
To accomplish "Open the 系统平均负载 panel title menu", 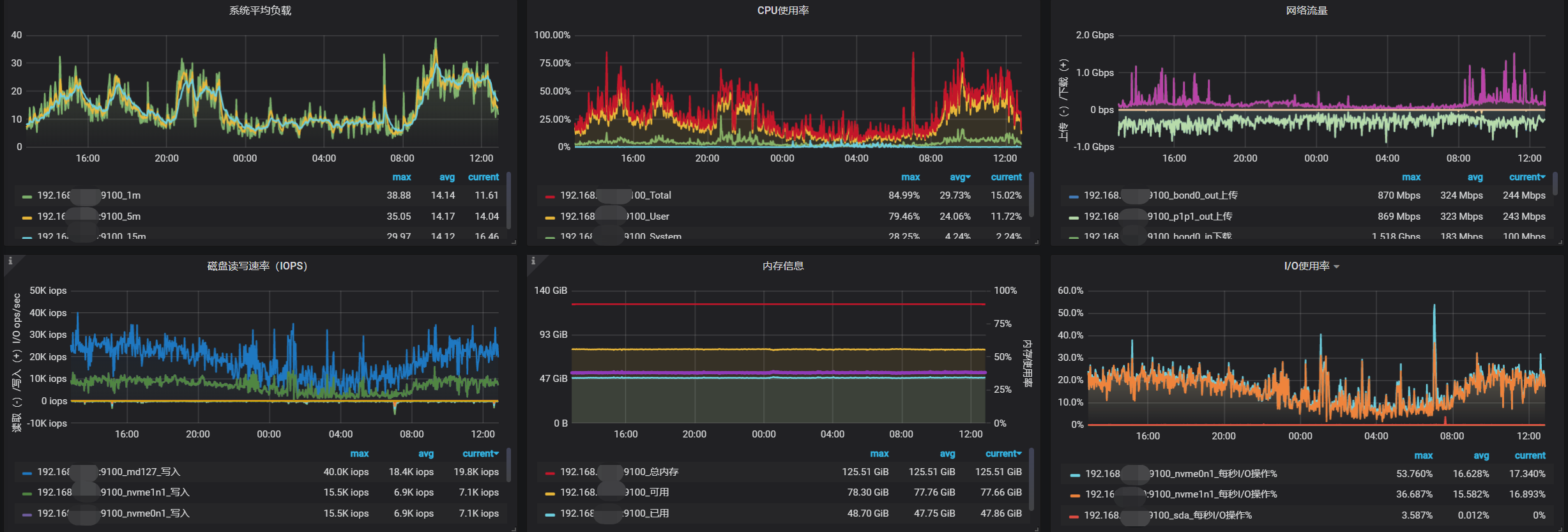I will (260, 10).
